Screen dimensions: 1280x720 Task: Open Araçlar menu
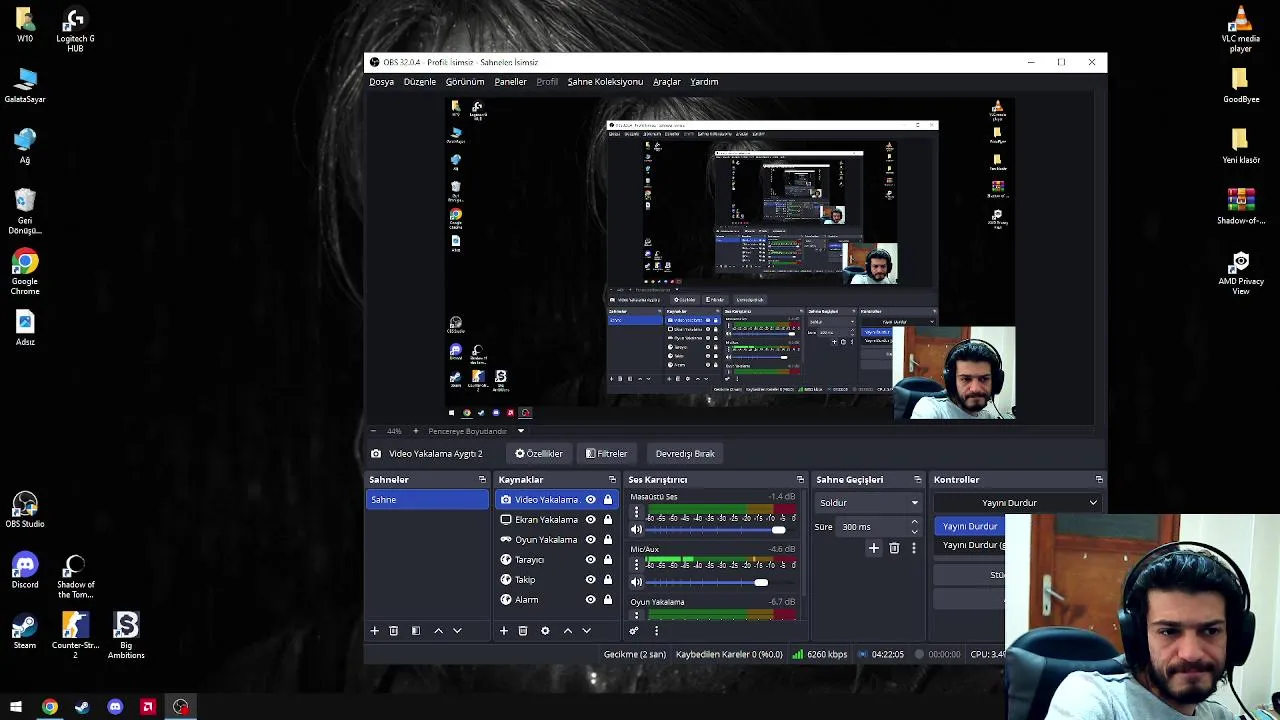(667, 82)
